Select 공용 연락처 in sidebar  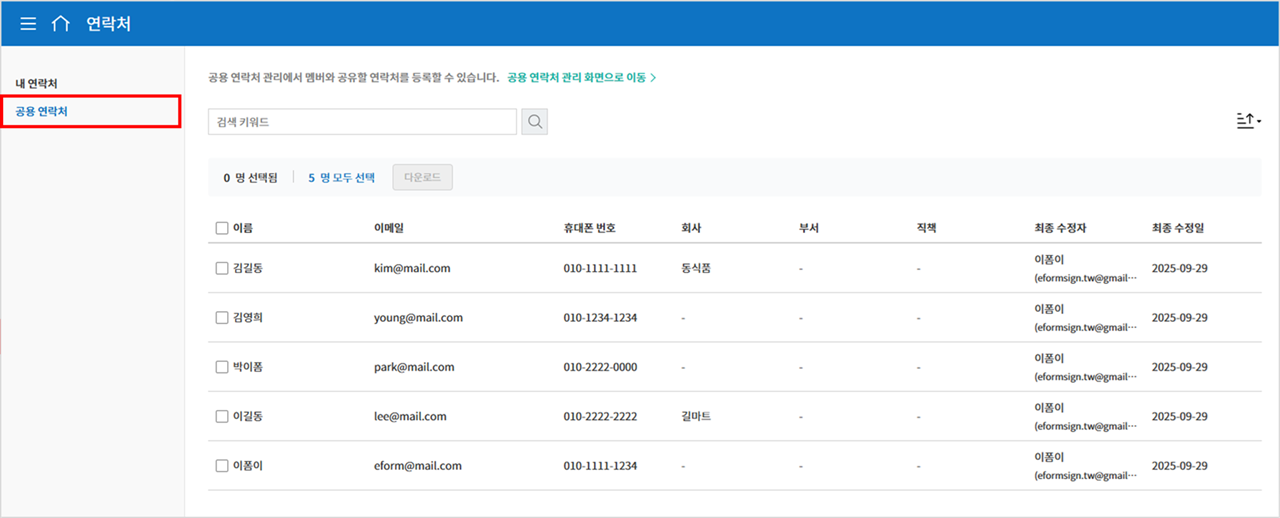point(42,111)
